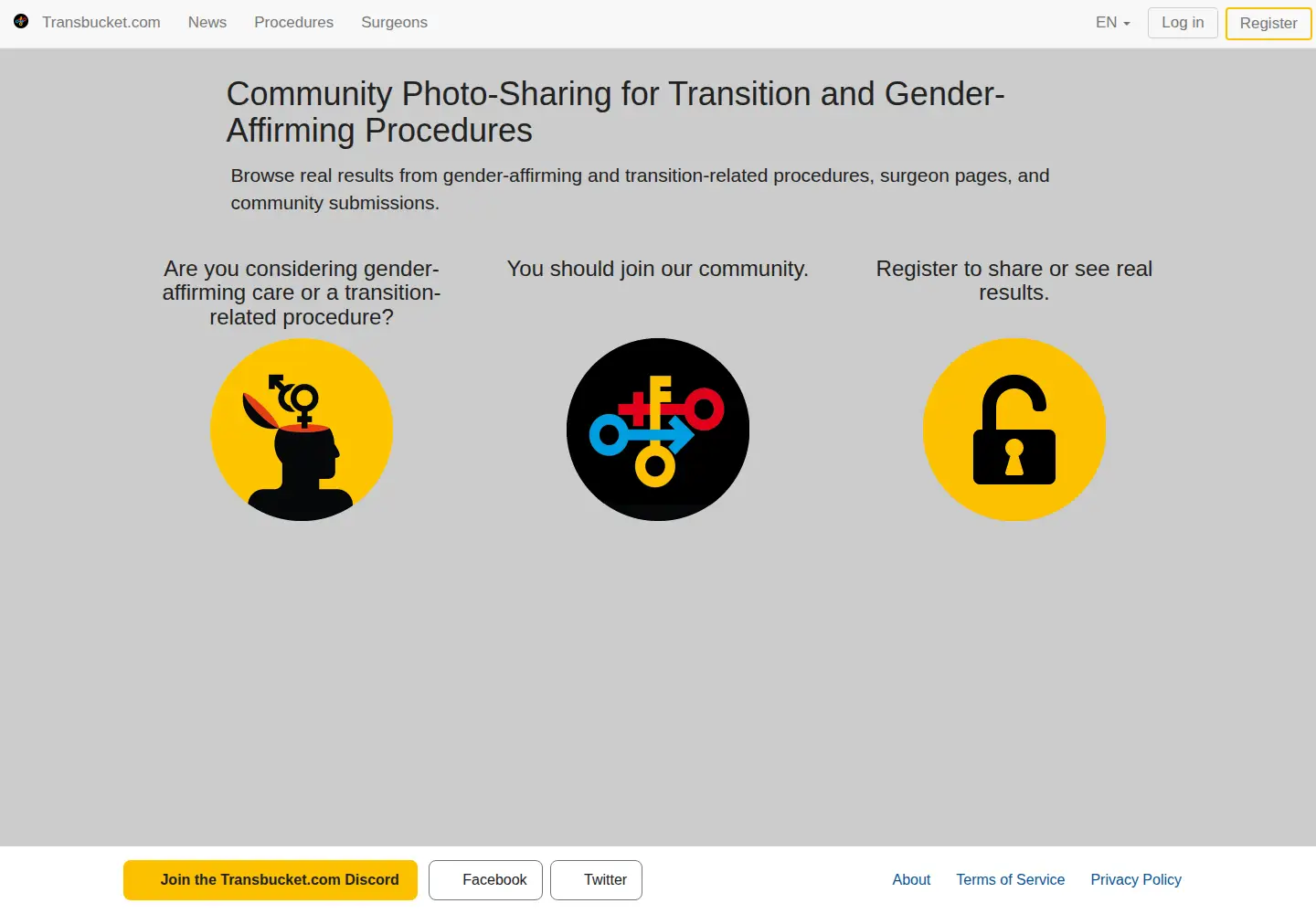Open the About link
Image resolution: width=1316 pixels, height=914 pixels.
click(911, 880)
